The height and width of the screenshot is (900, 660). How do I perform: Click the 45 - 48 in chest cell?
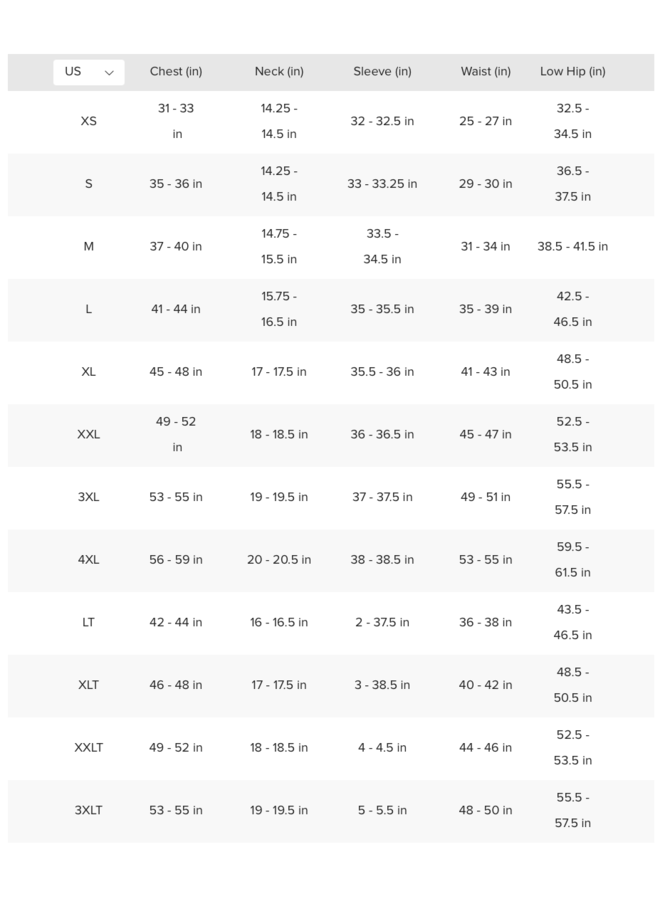[176, 372]
